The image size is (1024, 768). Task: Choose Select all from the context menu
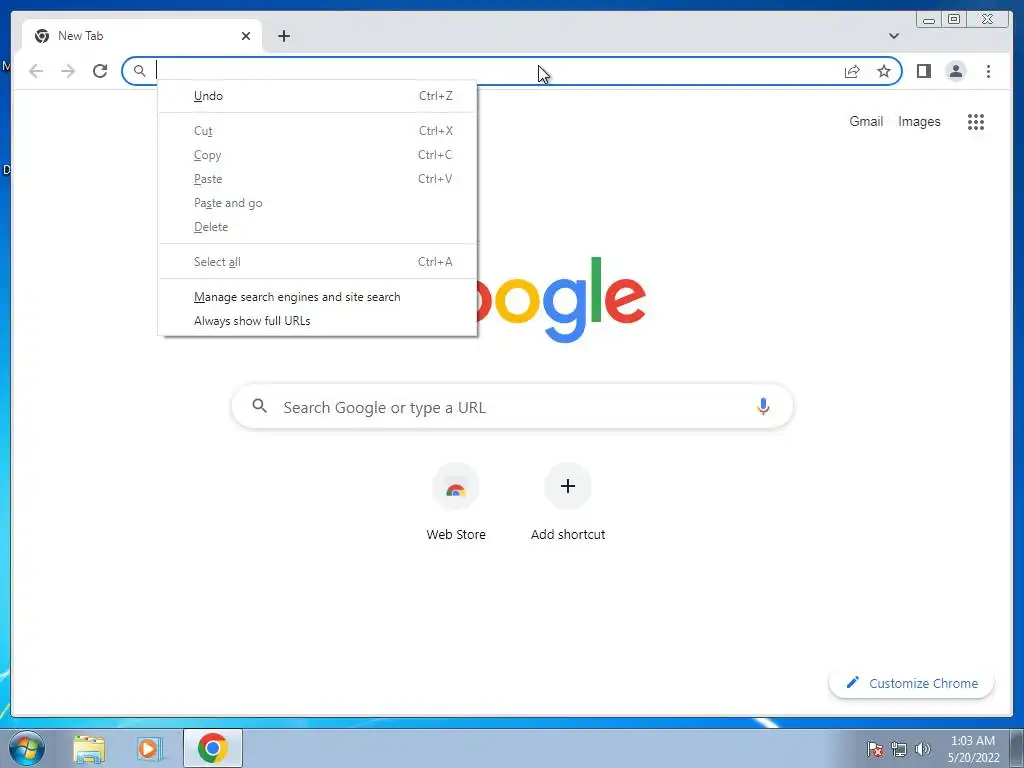pos(317,262)
